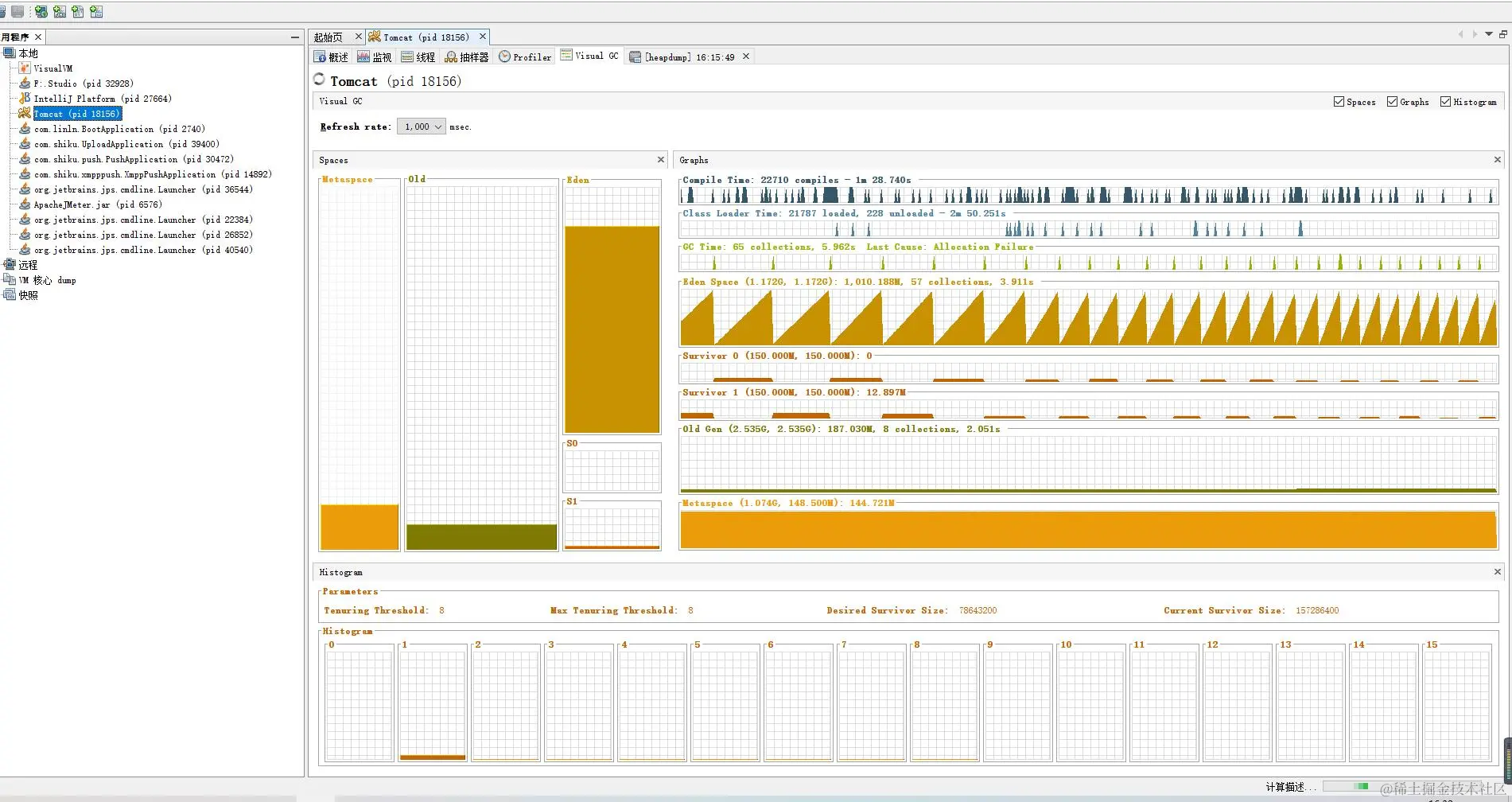Click the Old generation usage bar
Image resolution: width=1512 pixels, height=802 pixels.
click(481, 537)
